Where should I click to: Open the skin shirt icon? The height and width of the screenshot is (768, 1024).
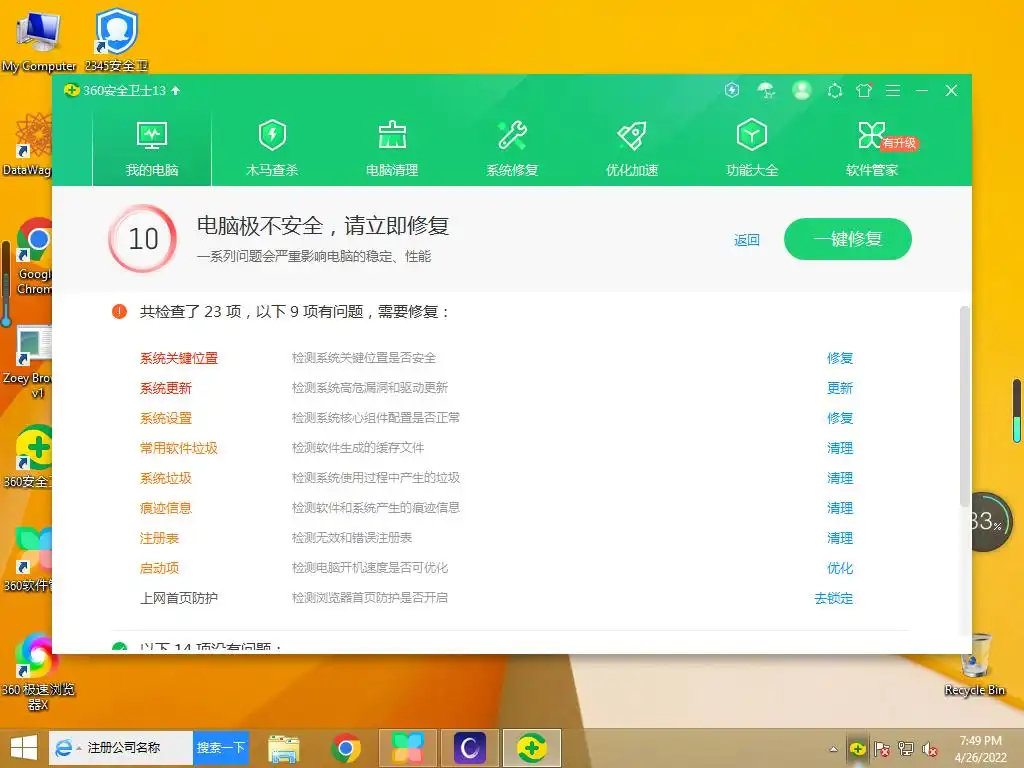(864, 91)
